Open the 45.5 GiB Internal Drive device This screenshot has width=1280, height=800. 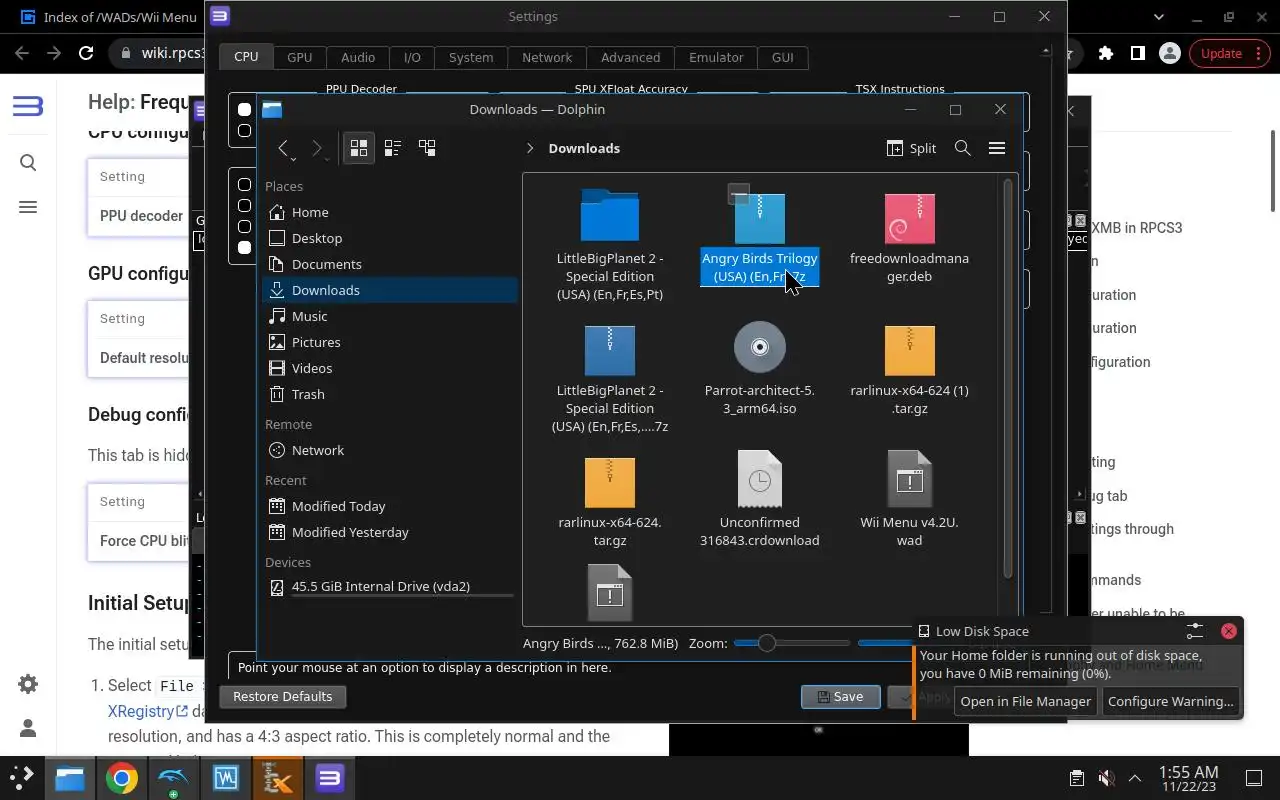tap(390, 587)
